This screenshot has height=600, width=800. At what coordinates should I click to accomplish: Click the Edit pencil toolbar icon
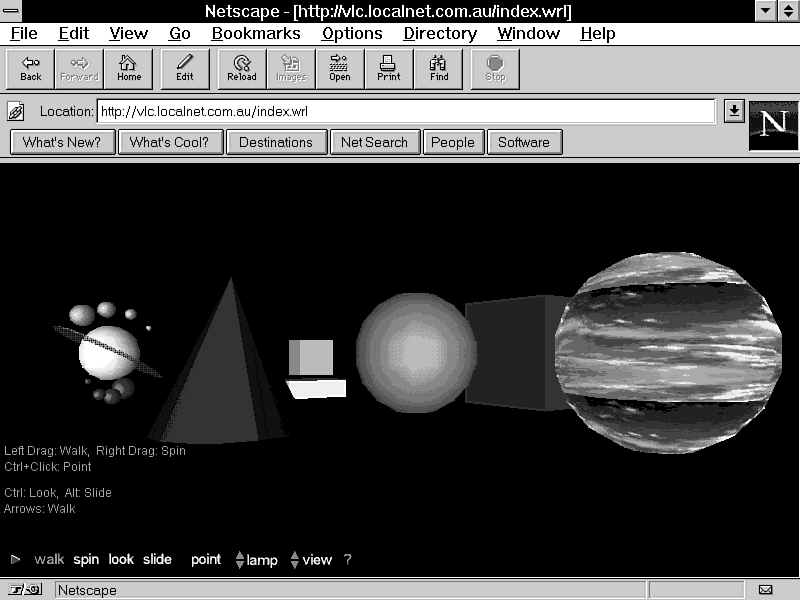[x=185, y=68]
